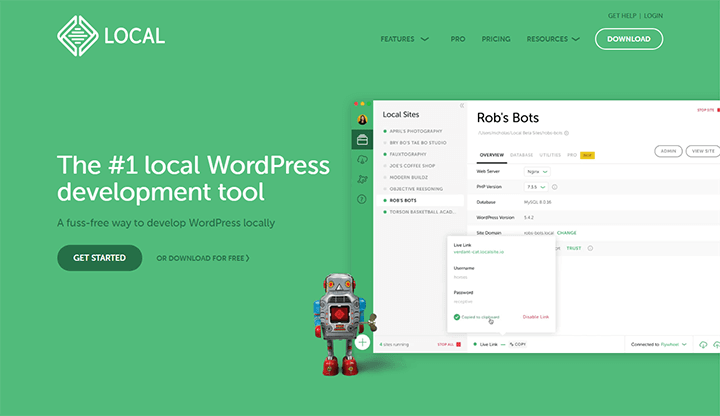The height and width of the screenshot is (416, 720).
Task: Click the info icon beside PHP version
Action: tap(555, 187)
